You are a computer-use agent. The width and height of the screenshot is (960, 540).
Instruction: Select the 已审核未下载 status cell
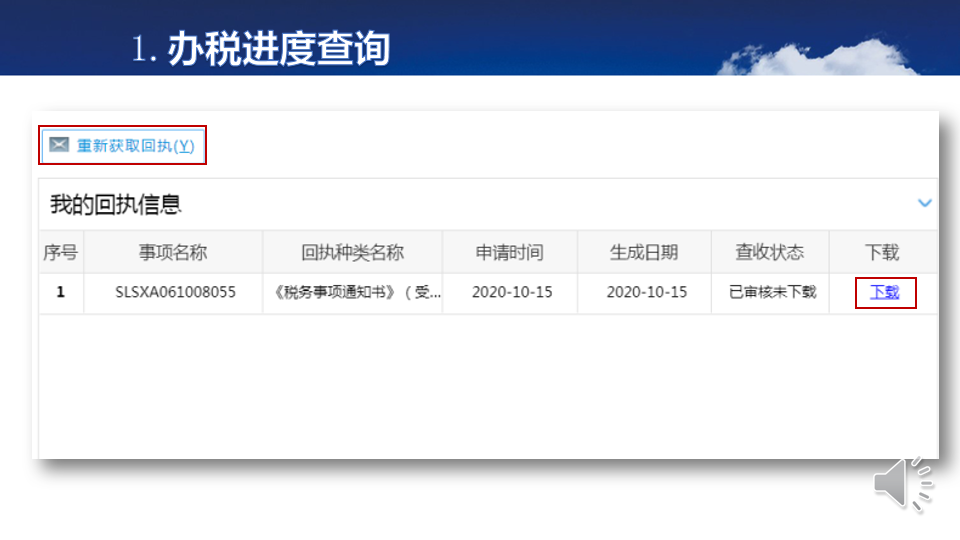(x=772, y=292)
